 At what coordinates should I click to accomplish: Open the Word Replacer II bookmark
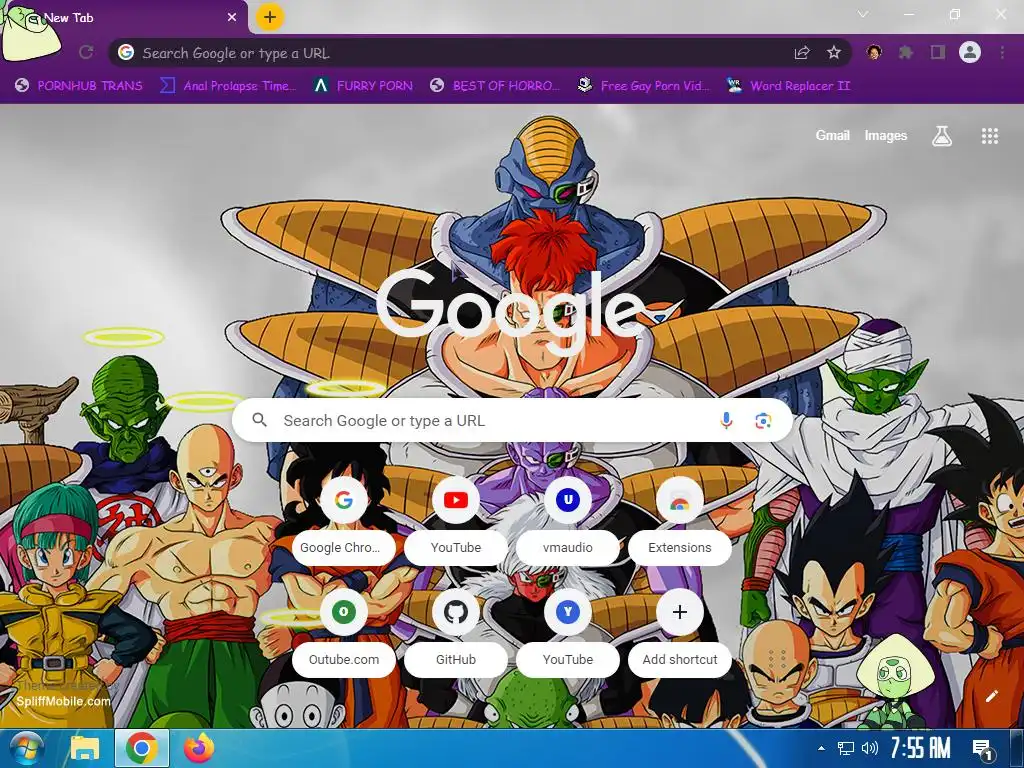789,86
